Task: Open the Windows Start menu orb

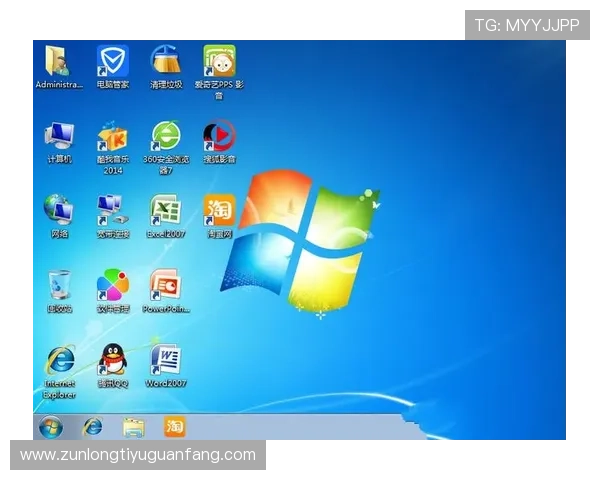Action: 50,427
